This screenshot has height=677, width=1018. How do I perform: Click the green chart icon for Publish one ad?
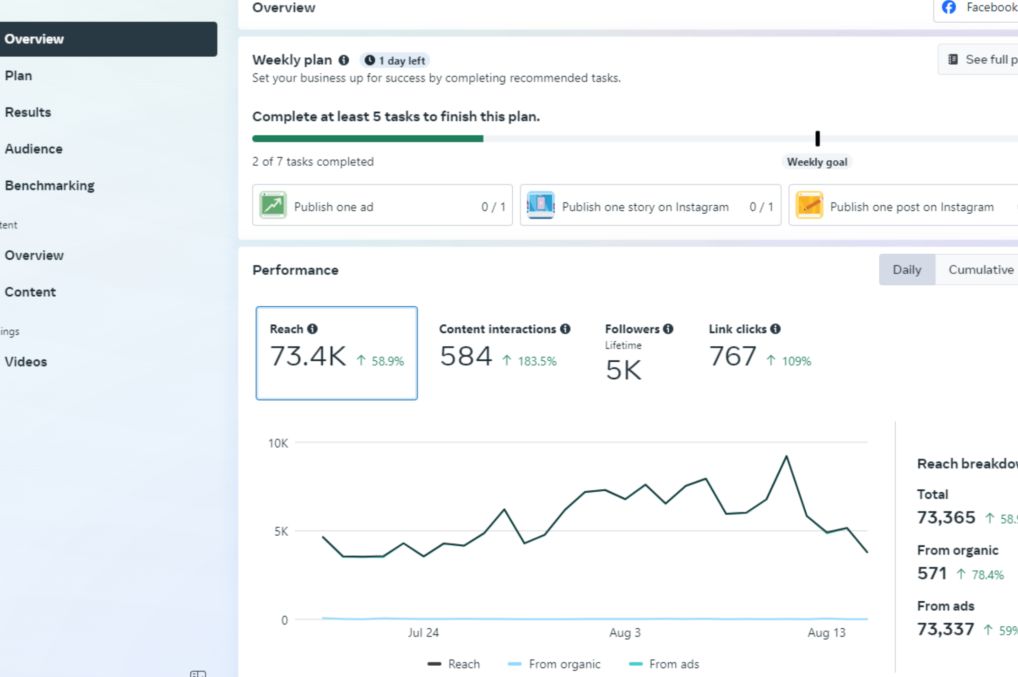(273, 206)
